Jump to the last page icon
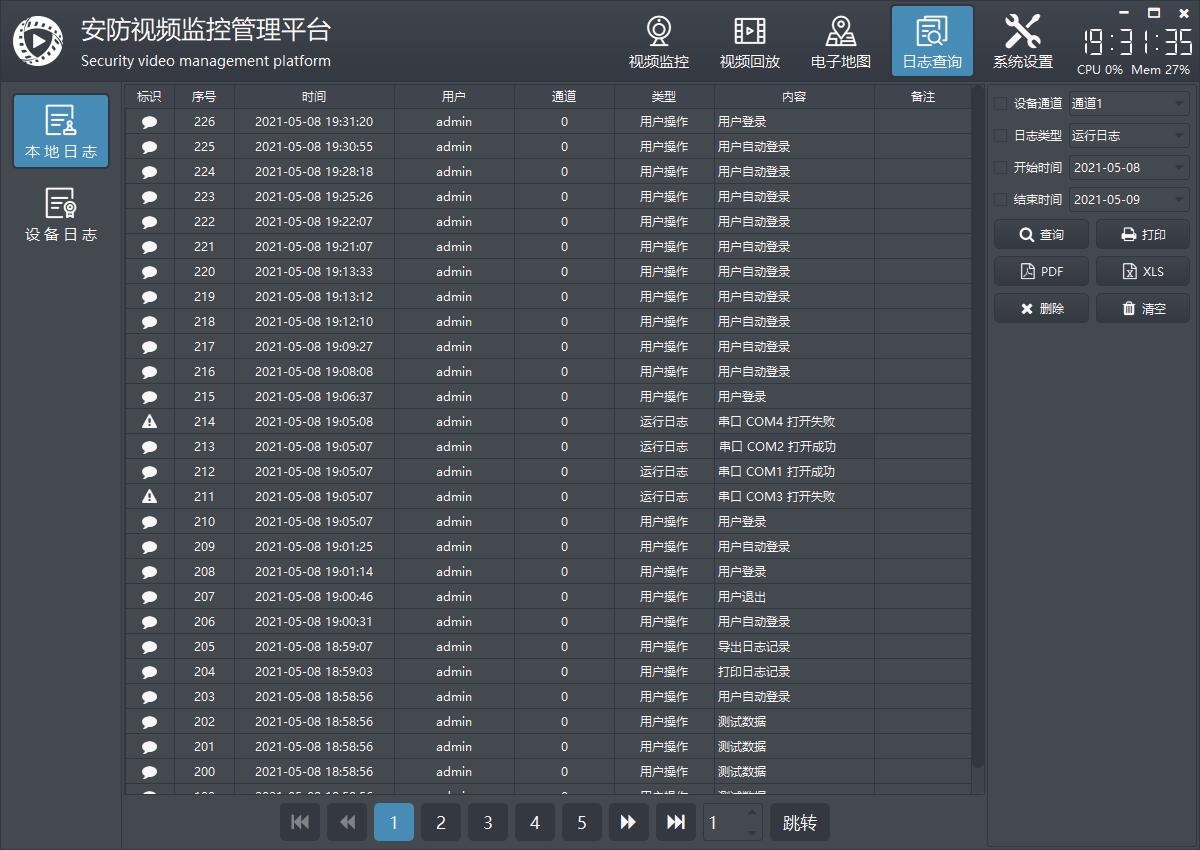1200x850 pixels. pyautogui.click(x=675, y=822)
